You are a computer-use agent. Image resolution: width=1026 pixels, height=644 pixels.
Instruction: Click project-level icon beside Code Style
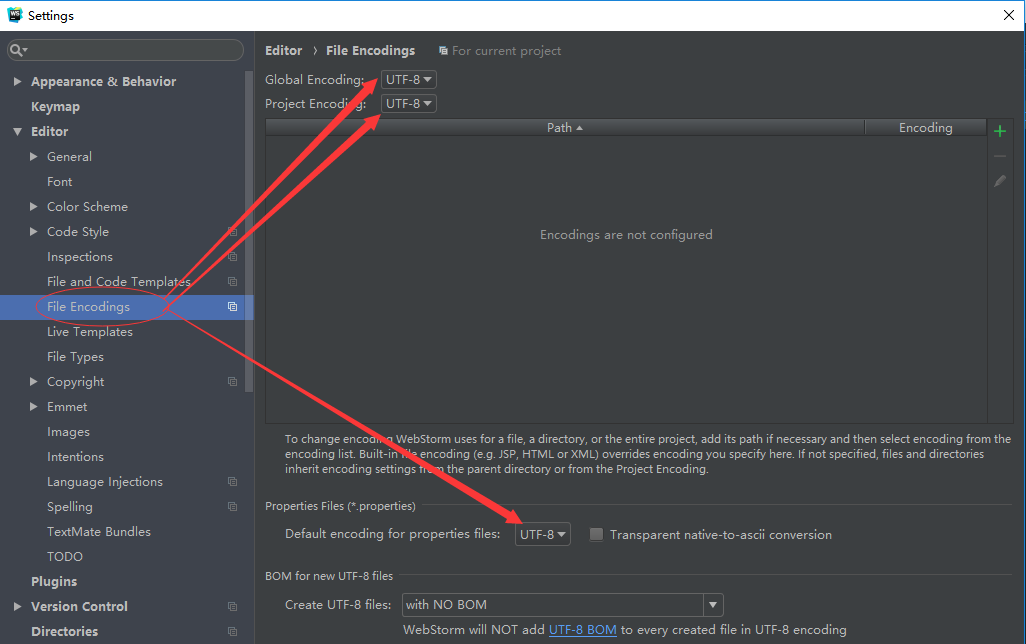click(x=232, y=232)
